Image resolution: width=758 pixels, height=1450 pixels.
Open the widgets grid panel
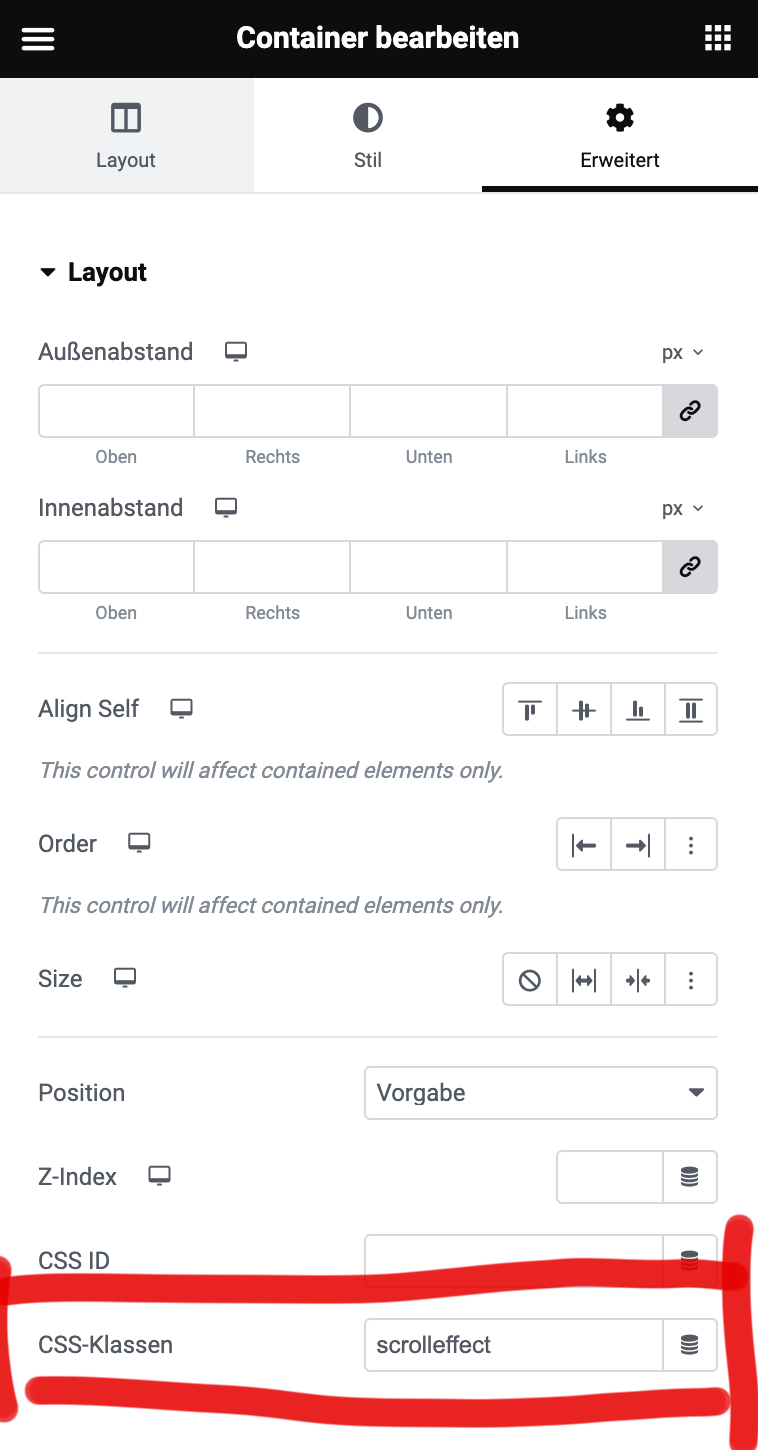[x=718, y=38]
